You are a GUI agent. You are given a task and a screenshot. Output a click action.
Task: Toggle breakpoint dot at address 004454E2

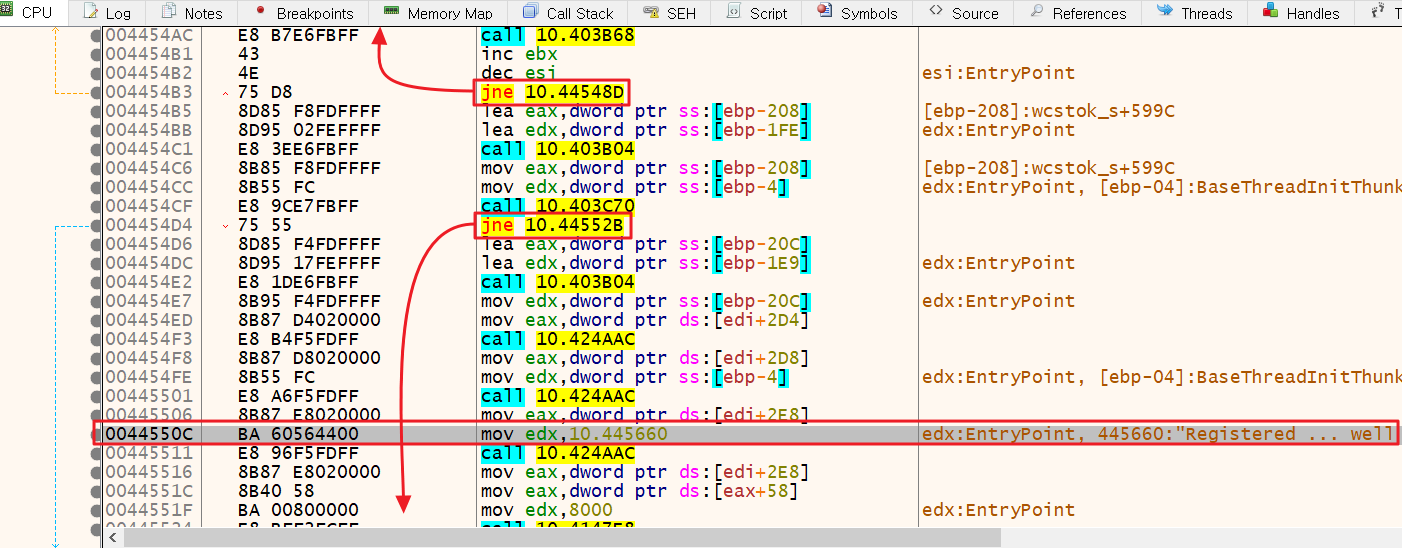tap(96, 282)
